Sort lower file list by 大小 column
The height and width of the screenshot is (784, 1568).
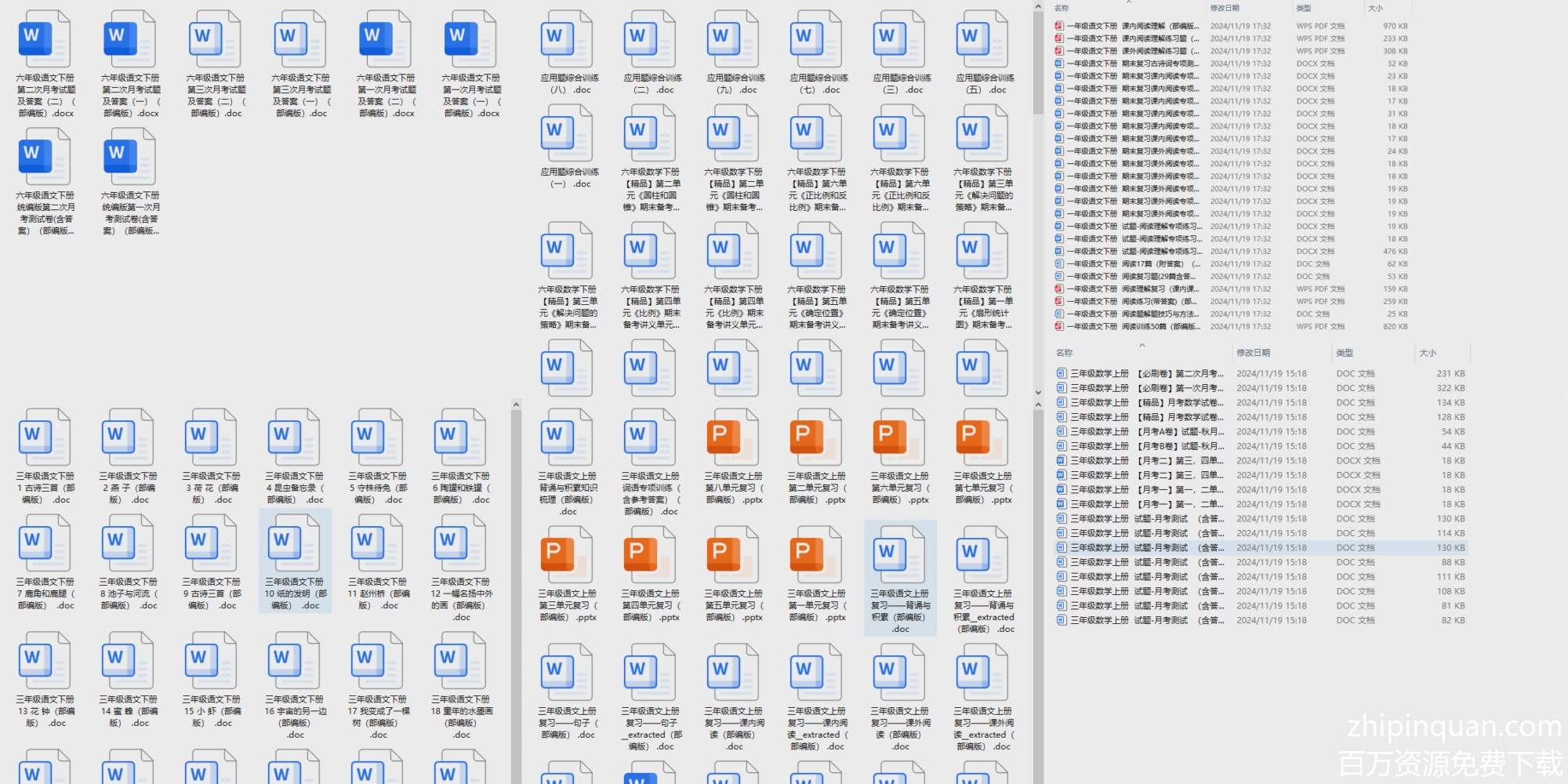(x=1428, y=353)
